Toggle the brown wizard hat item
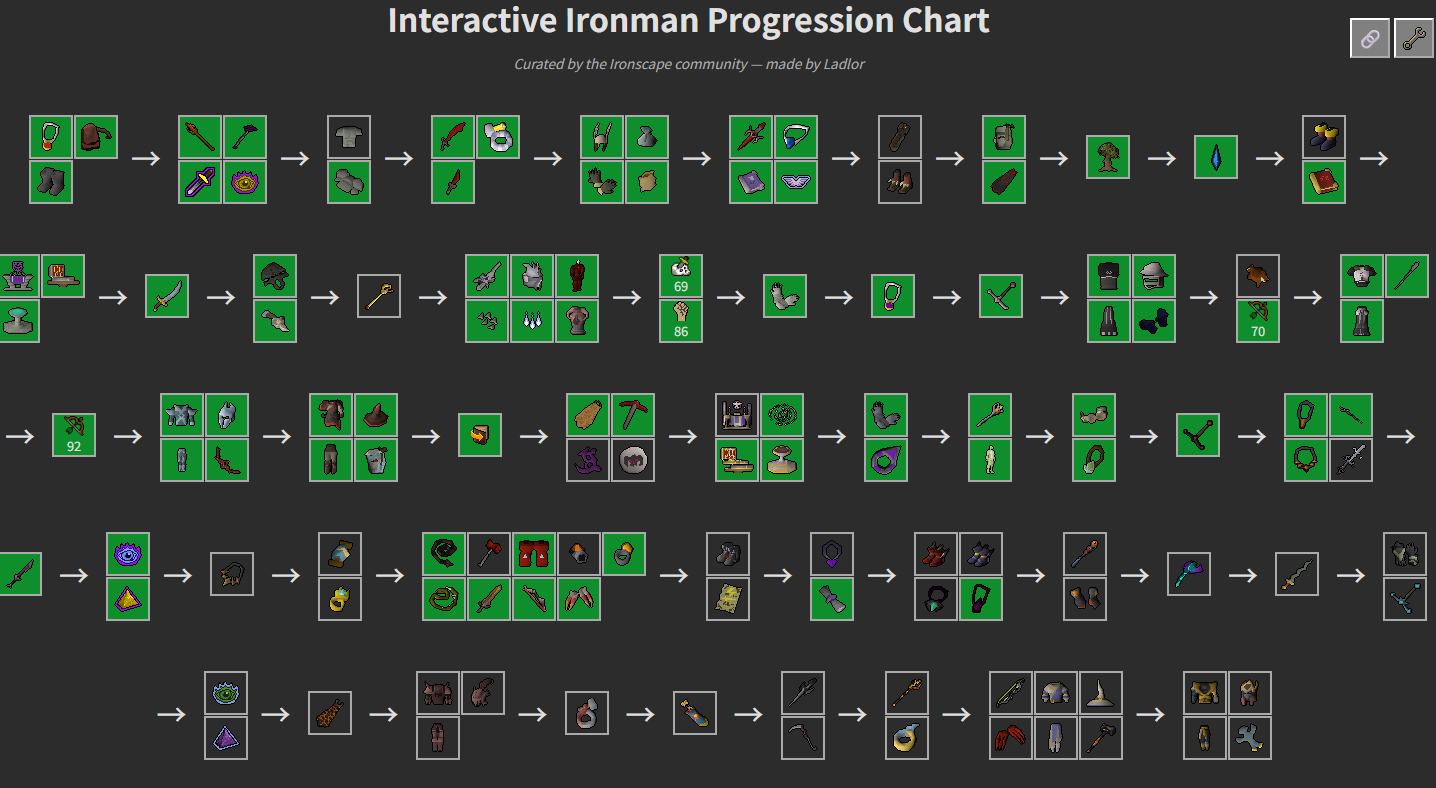The width and height of the screenshot is (1436, 788). (x=376, y=415)
